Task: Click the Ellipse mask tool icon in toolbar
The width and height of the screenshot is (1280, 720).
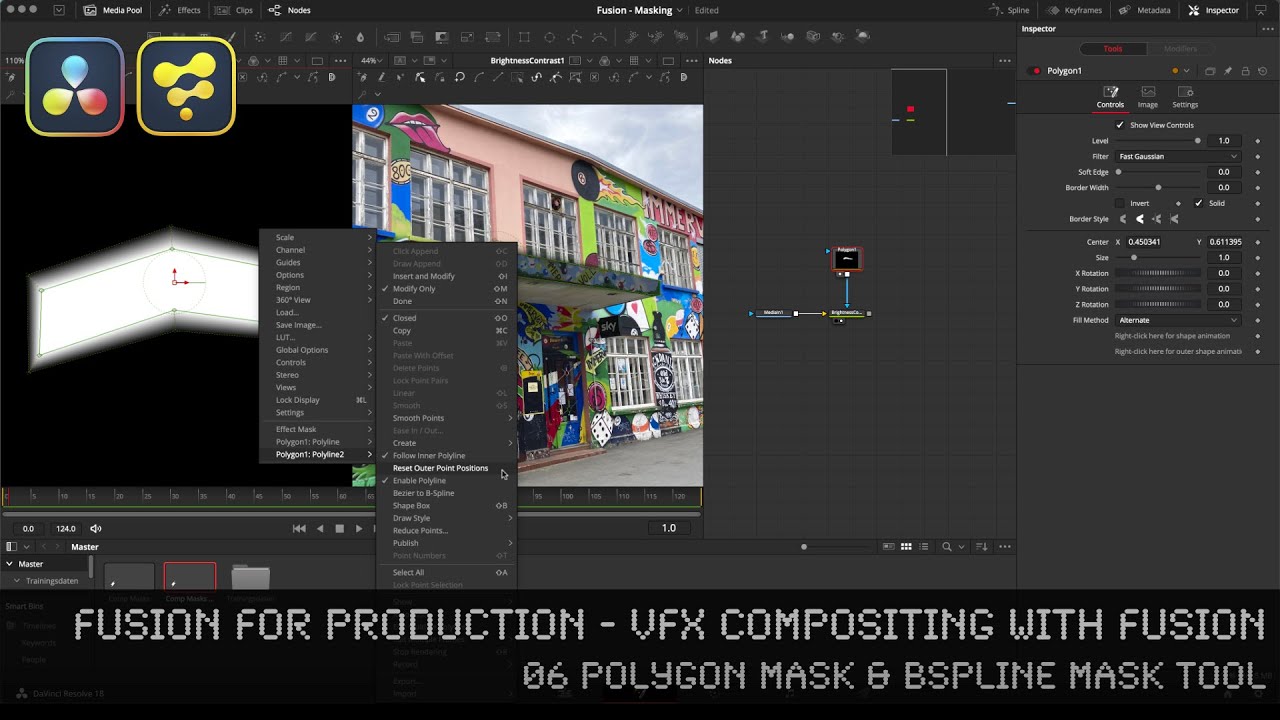Action: [x=550, y=37]
